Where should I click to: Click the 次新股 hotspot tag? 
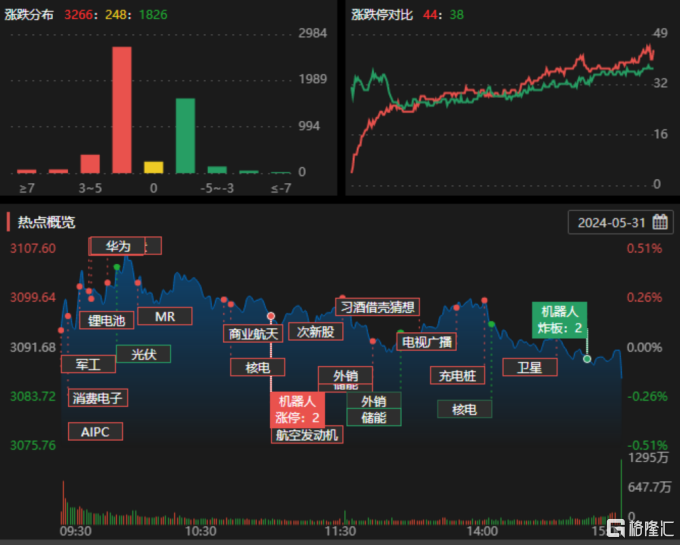point(315,331)
